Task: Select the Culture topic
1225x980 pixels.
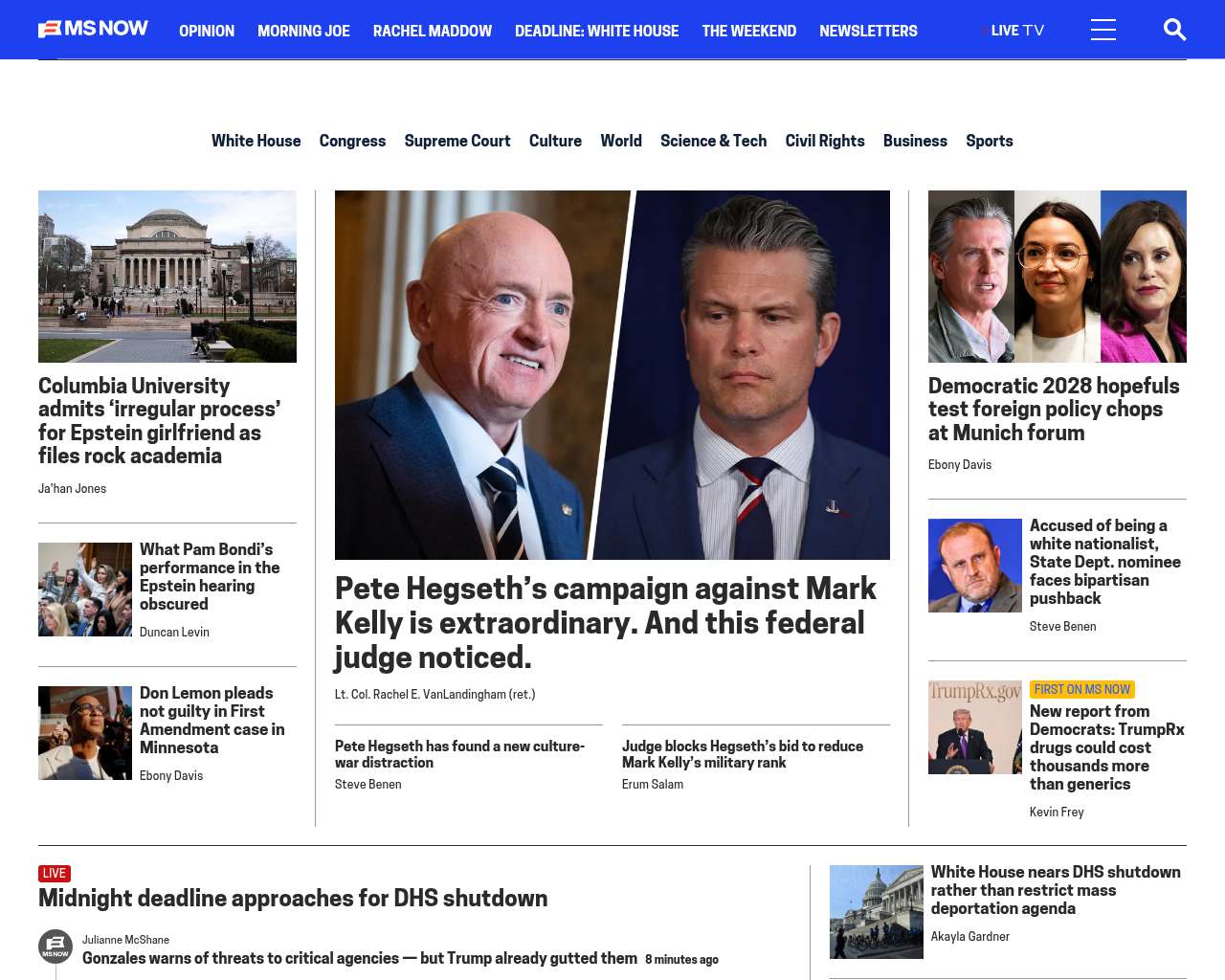Action: (x=555, y=141)
